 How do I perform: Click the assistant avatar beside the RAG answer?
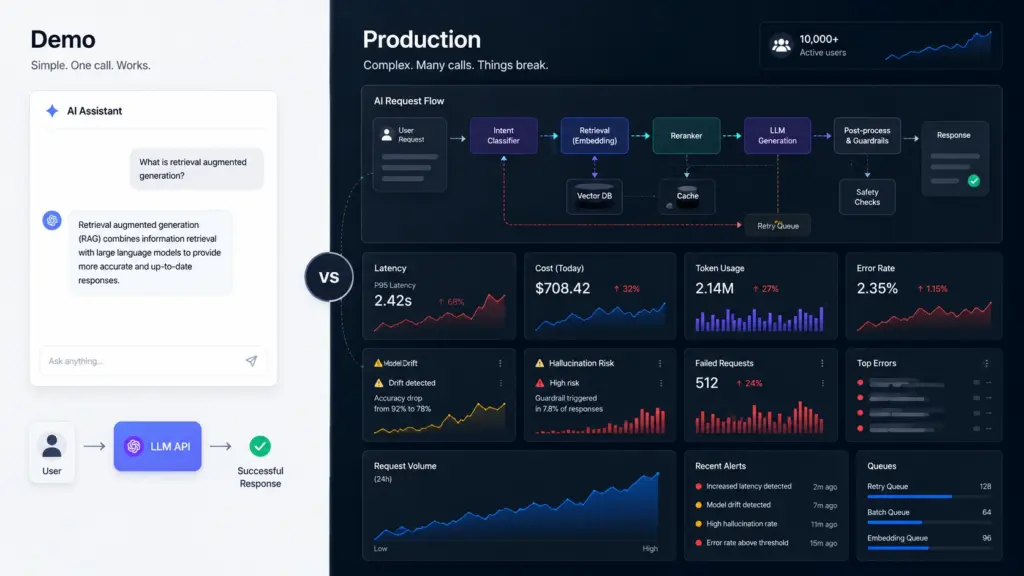point(52,220)
